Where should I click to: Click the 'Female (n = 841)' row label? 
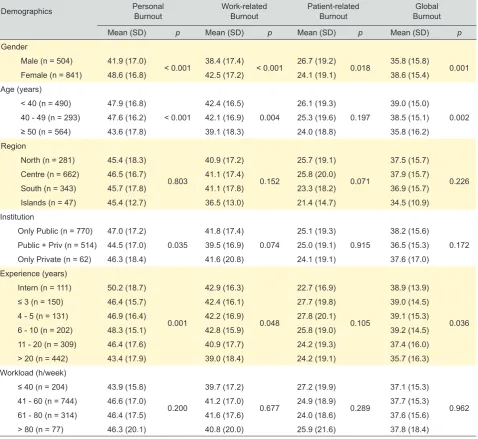51,75
